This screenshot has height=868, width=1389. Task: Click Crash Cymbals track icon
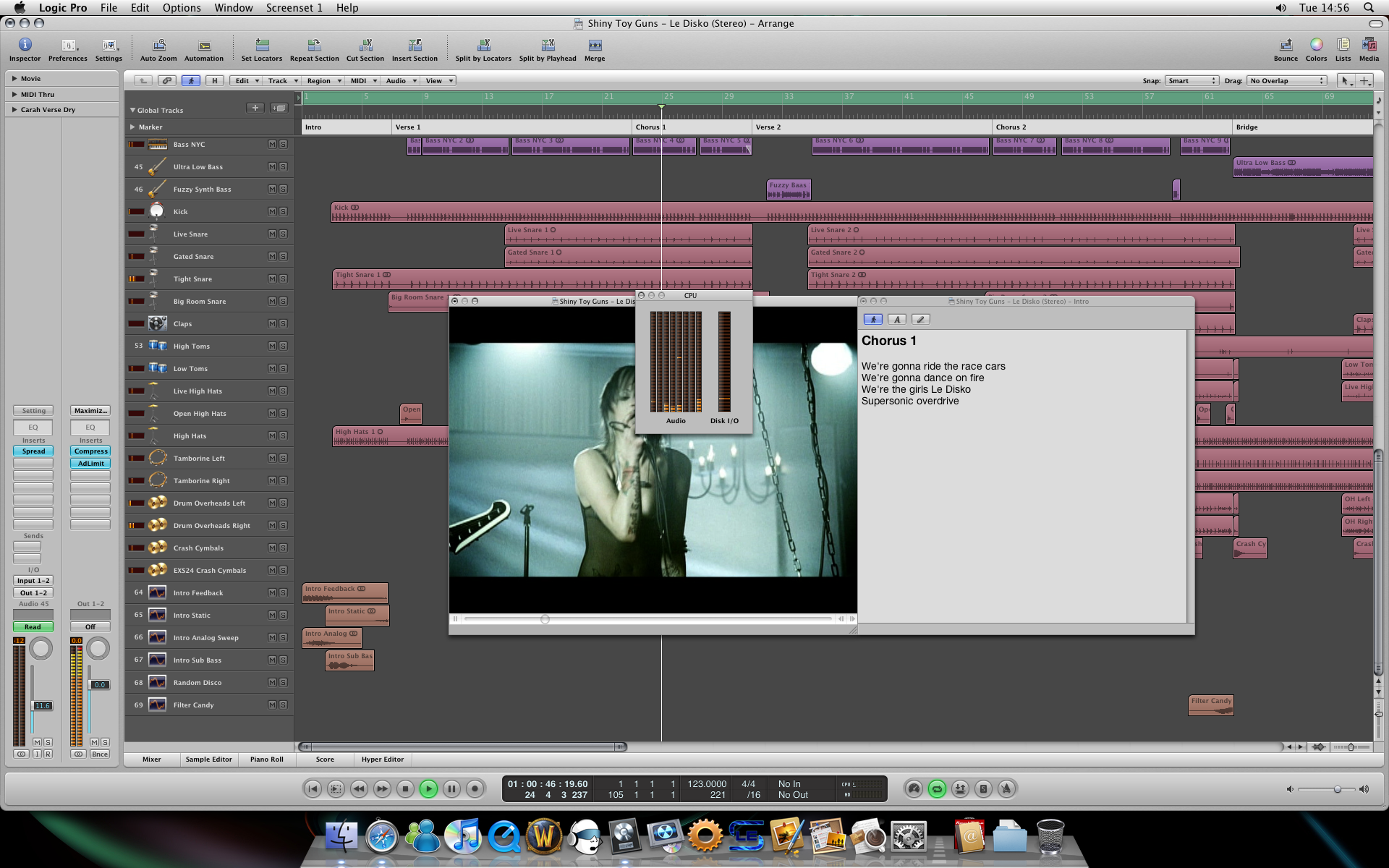157,548
